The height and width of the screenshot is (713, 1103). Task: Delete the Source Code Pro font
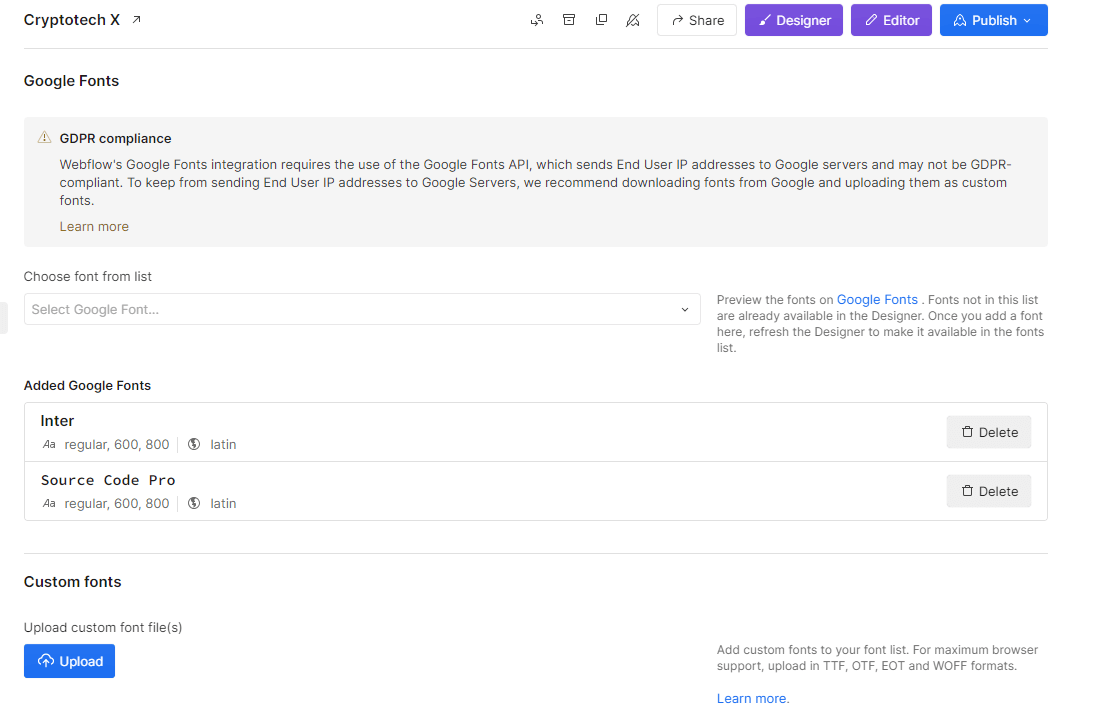pyautogui.click(x=988, y=491)
